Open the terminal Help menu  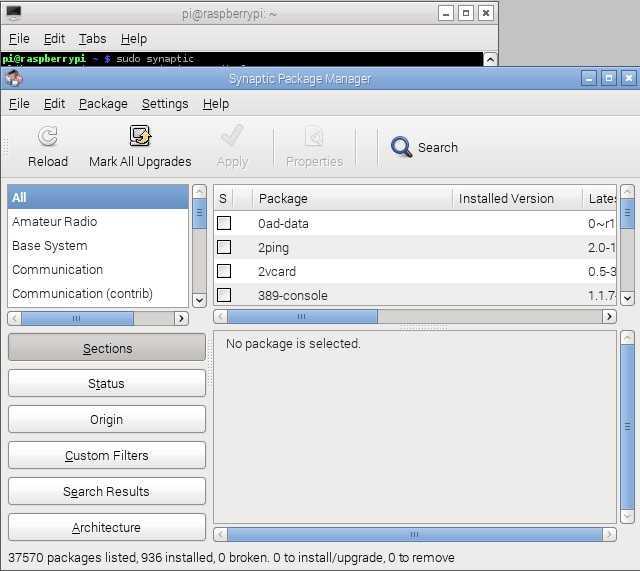[x=134, y=39]
